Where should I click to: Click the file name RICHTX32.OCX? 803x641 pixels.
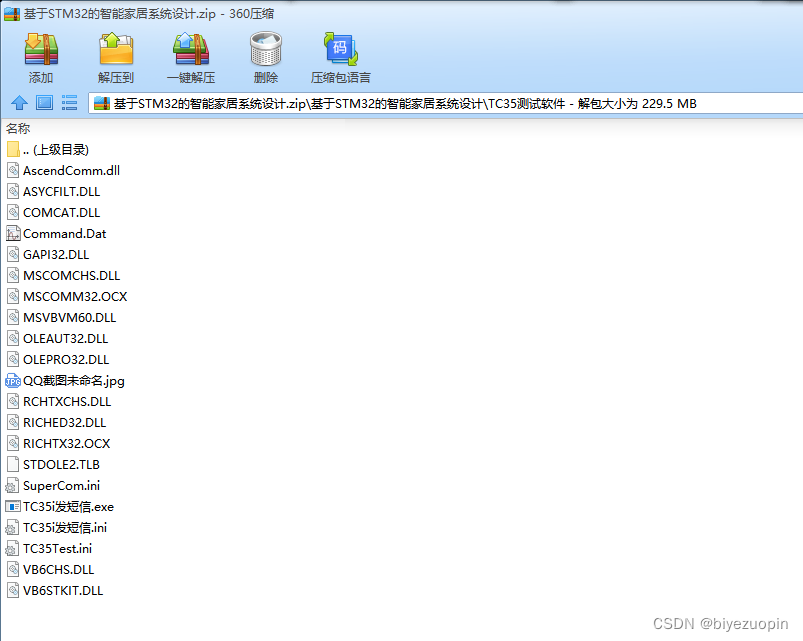(67, 443)
